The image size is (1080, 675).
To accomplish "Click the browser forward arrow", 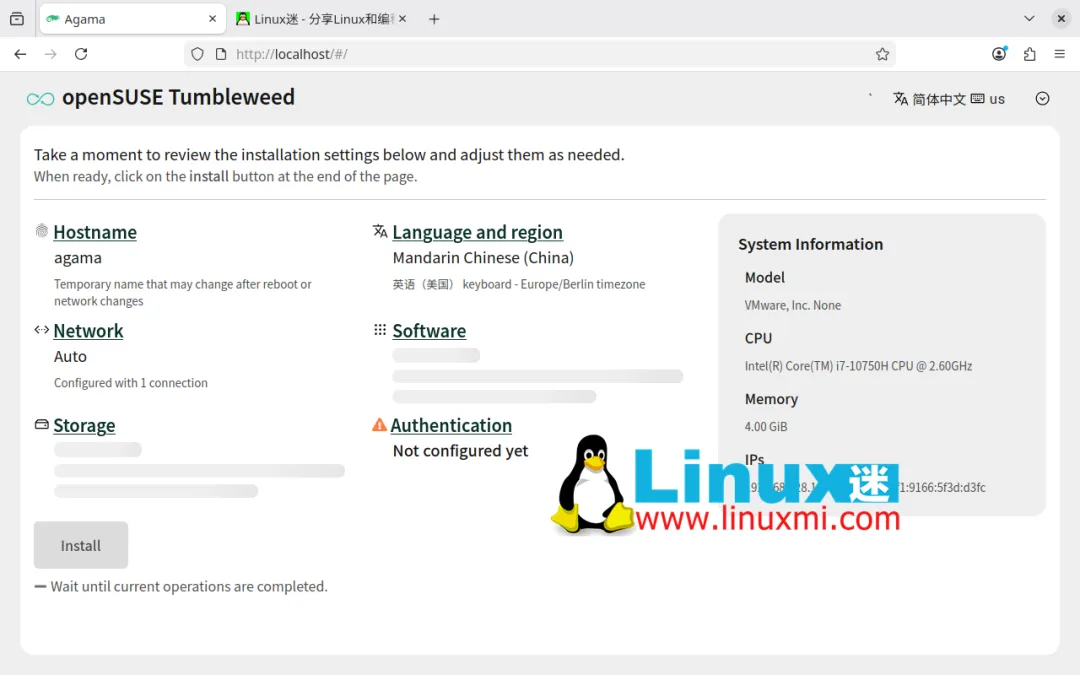I will pyautogui.click(x=50, y=54).
